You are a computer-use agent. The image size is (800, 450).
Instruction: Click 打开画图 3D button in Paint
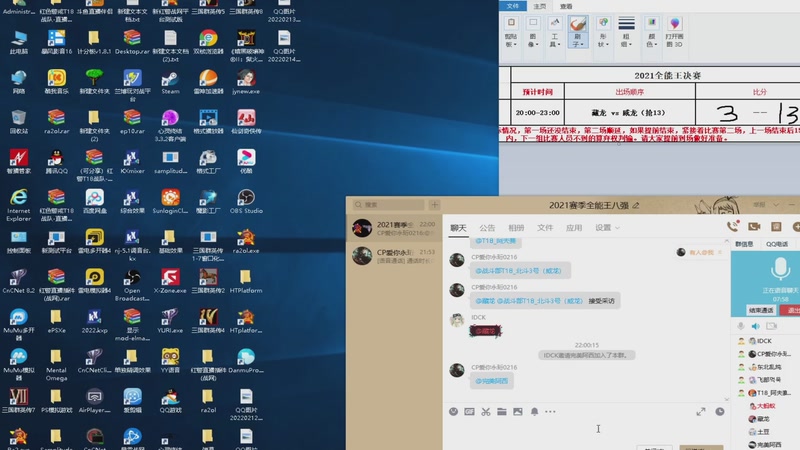pos(674,32)
